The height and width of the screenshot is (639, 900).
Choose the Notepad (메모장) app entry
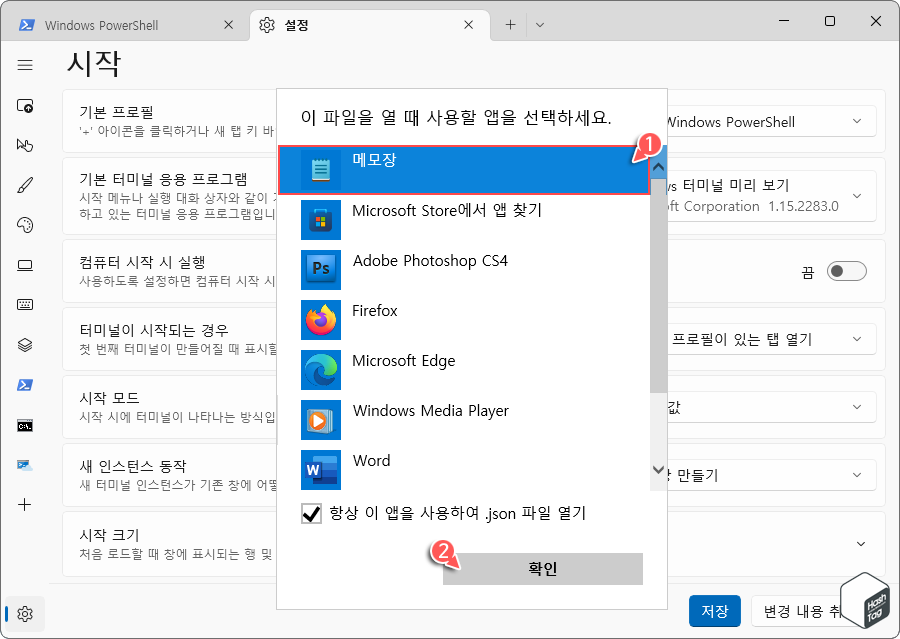pyautogui.click(x=464, y=170)
